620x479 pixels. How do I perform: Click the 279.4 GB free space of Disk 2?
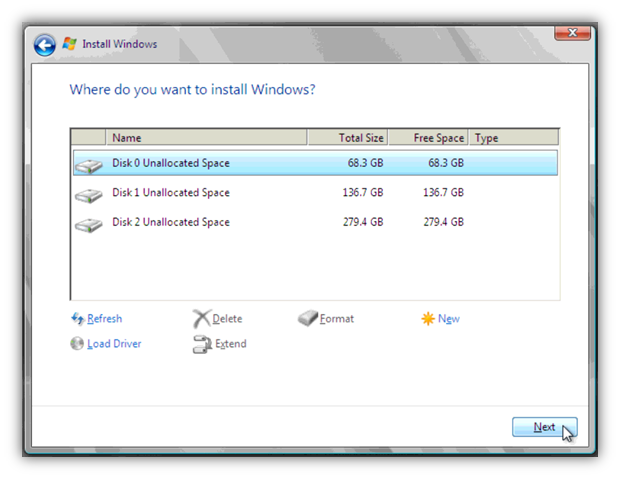pos(443,222)
